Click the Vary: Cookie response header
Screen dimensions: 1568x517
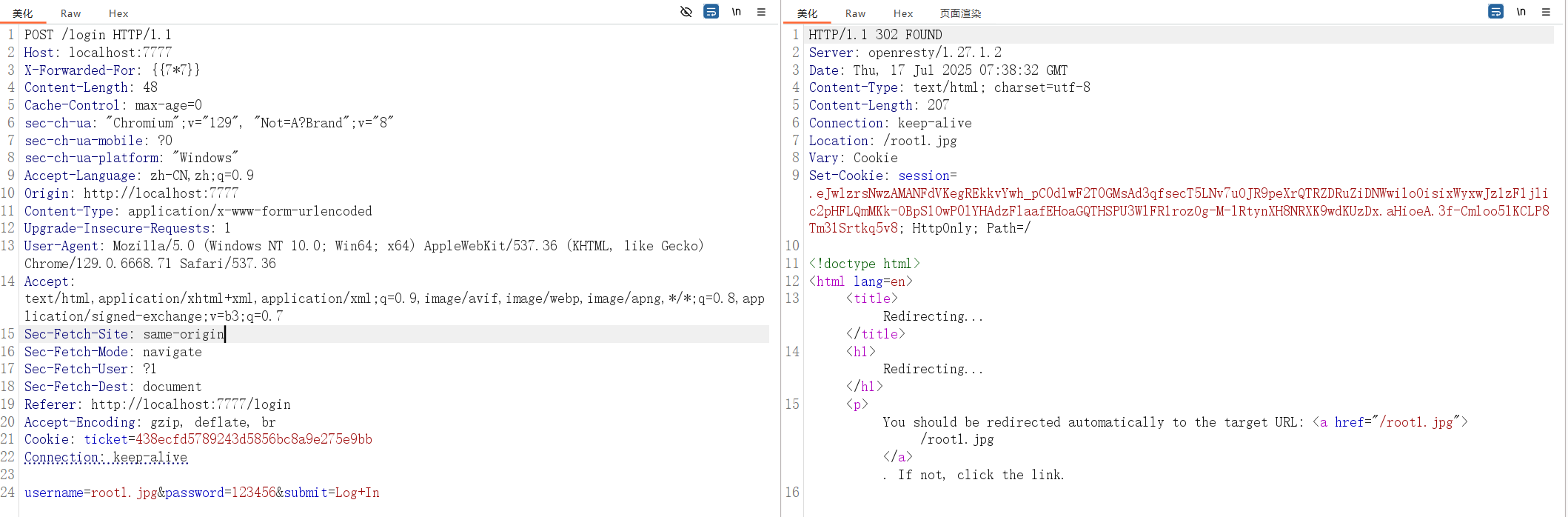coord(853,158)
